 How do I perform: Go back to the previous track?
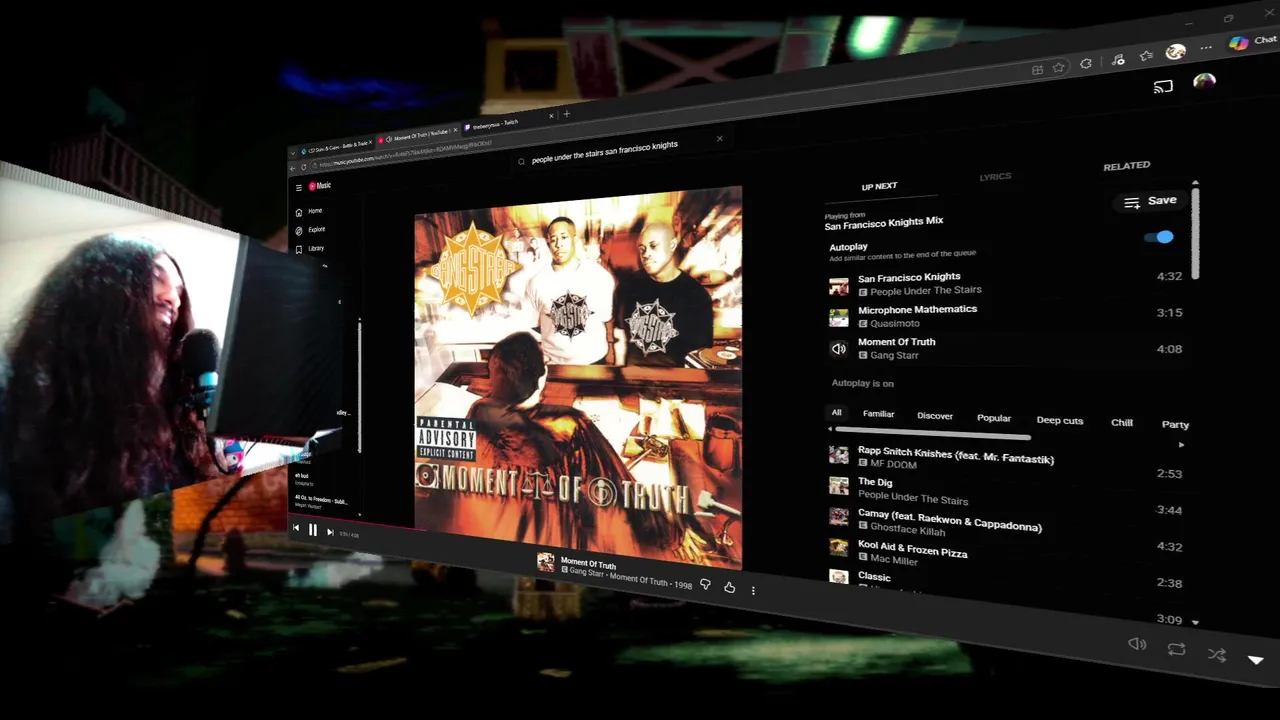[x=295, y=528]
